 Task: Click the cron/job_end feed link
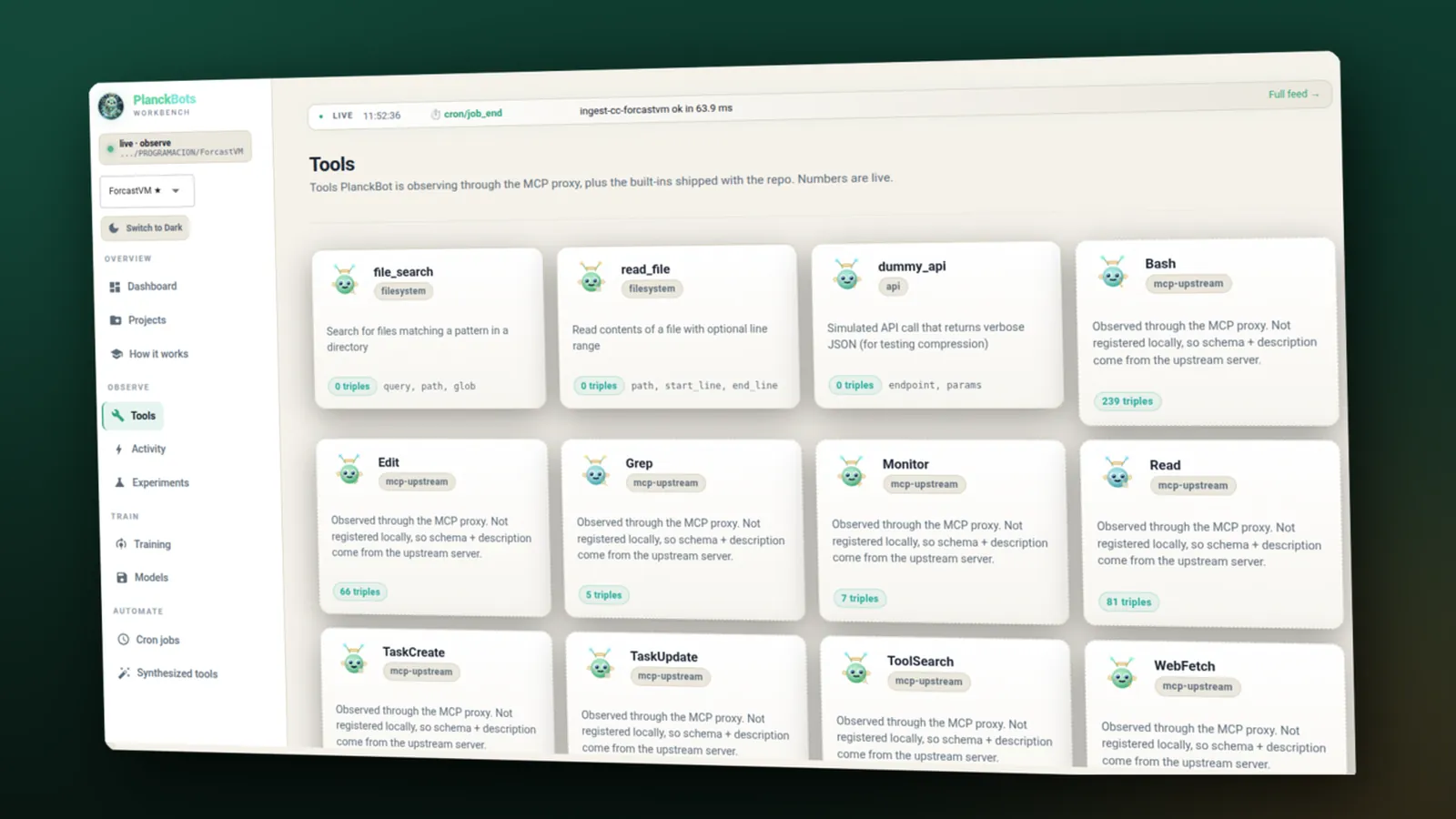pyautogui.click(x=472, y=114)
